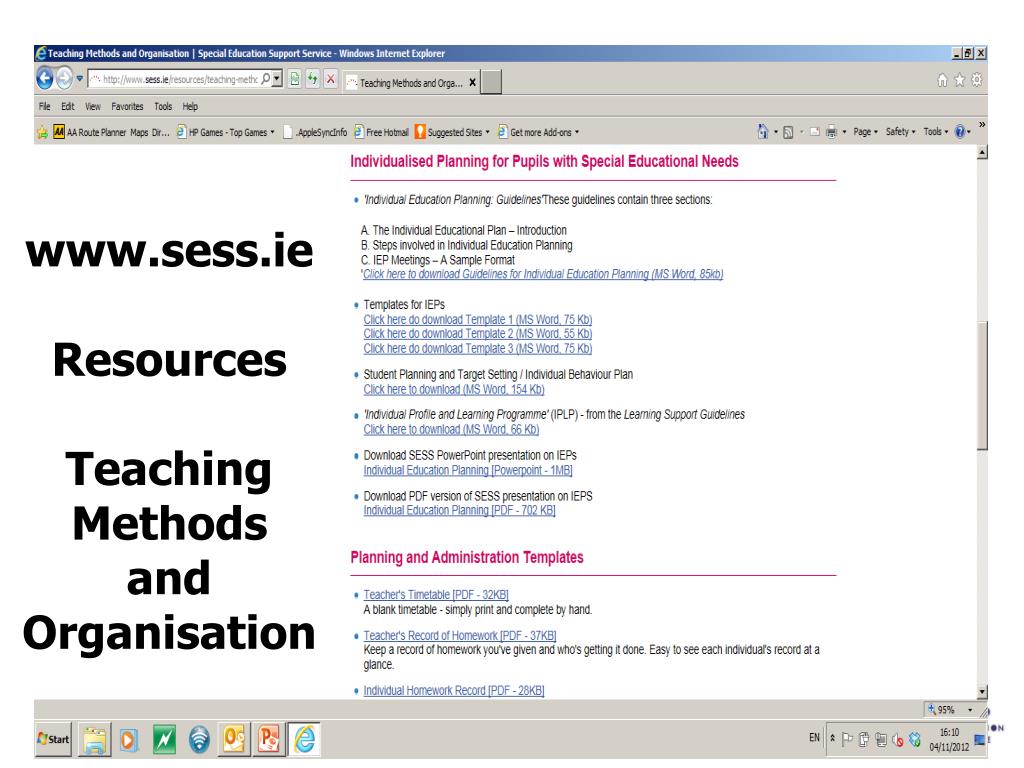Open the gear Tools icon
Screen dimensions: 1024x768
coord(977,80)
